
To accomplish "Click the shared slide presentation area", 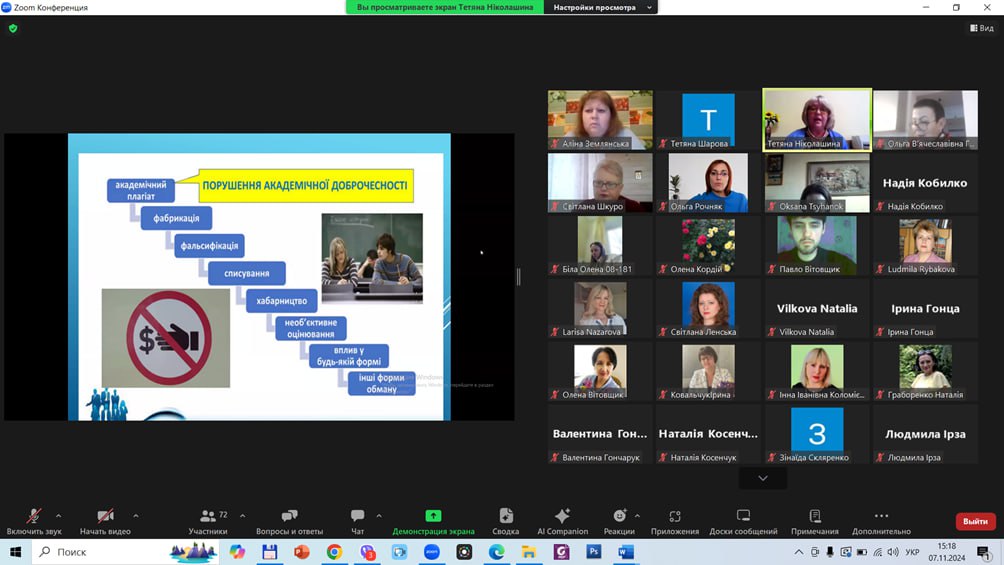I will [x=259, y=277].
